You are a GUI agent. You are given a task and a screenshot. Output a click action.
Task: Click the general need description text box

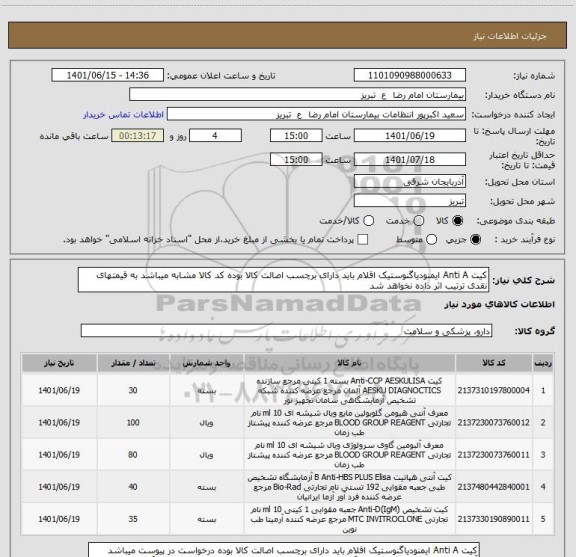[283, 280]
